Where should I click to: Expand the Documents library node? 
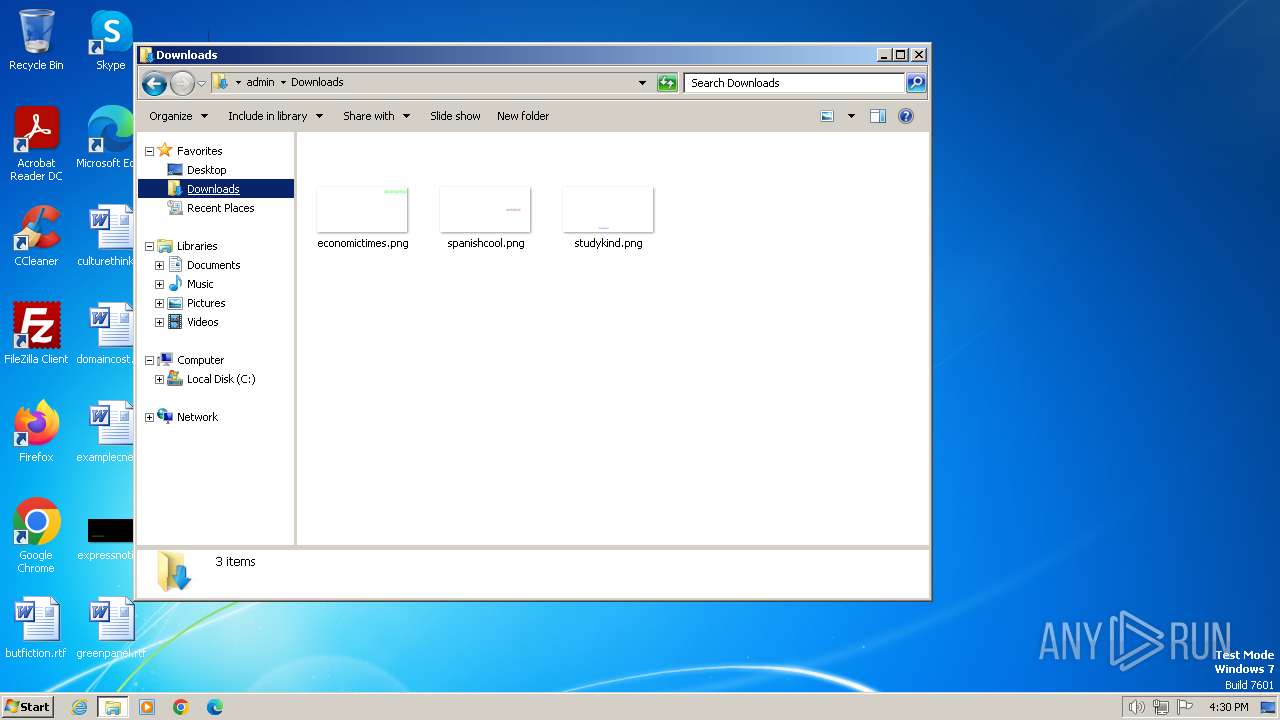tap(159, 265)
